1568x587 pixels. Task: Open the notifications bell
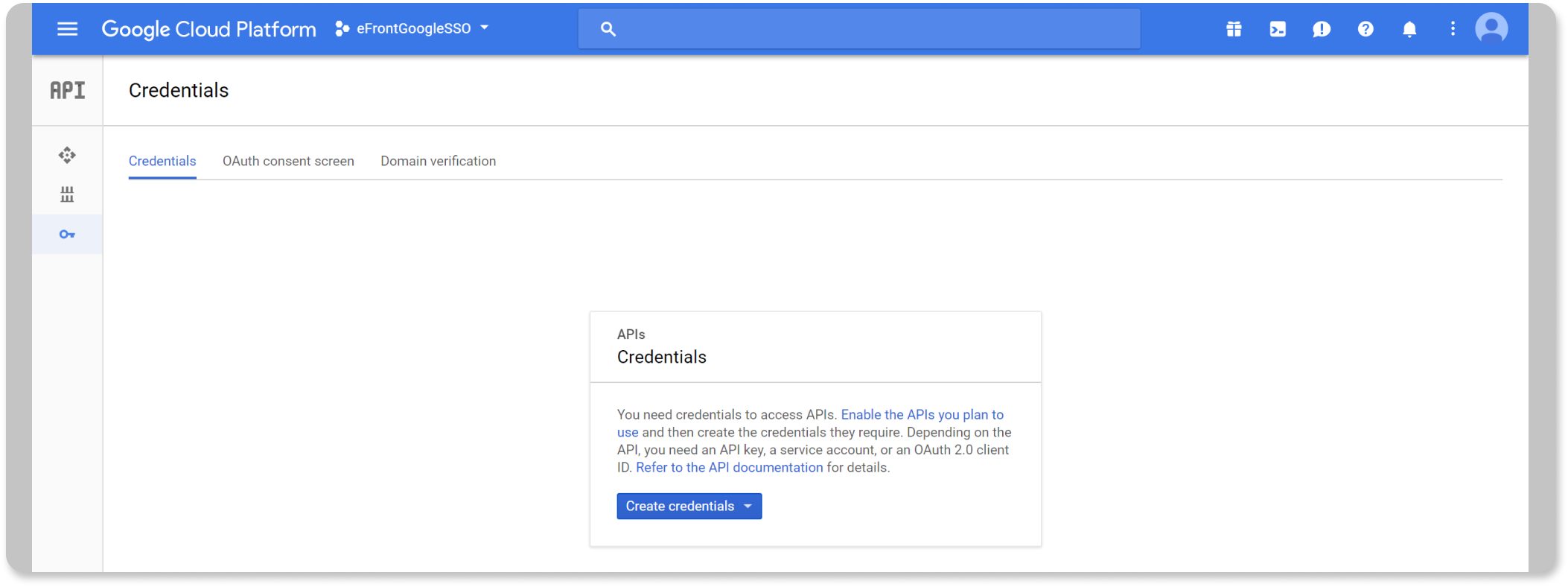click(x=1409, y=29)
